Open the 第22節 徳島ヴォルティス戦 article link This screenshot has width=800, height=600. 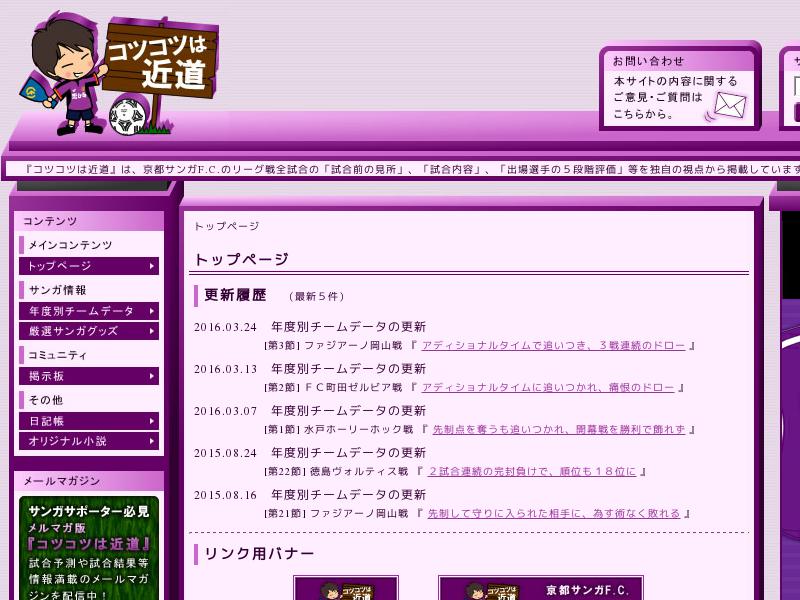point(532,471)
